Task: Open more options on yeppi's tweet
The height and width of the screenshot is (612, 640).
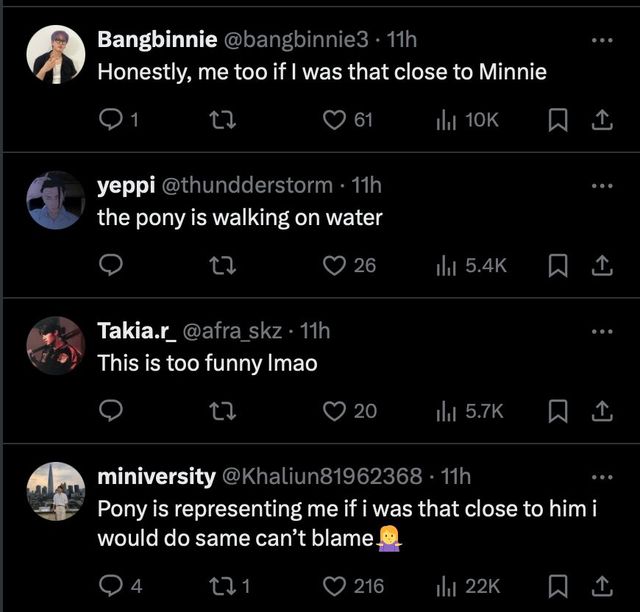Action: [x=600, y=186]
